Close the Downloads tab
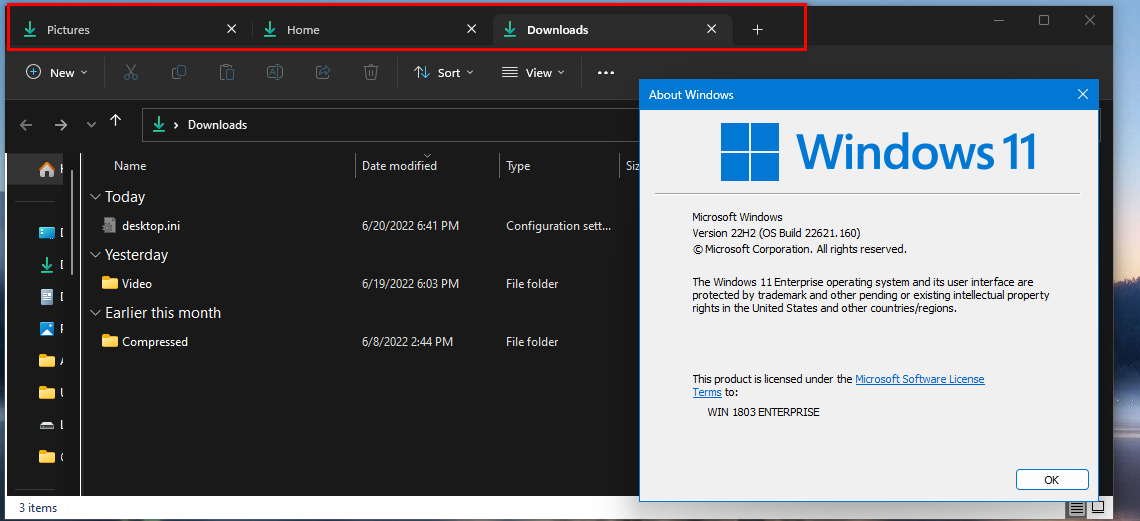Viewport: 1140px width, 521px height. coord(712,29)
